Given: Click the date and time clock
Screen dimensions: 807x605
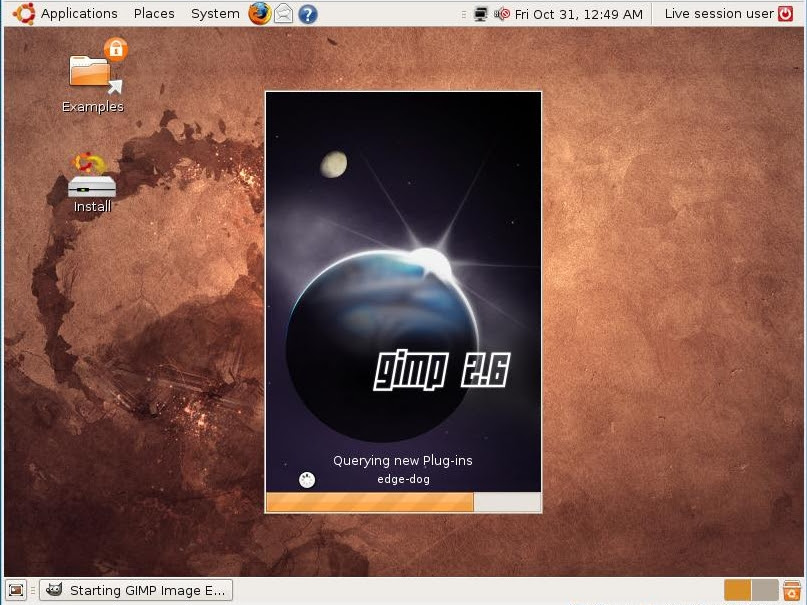Looking at the screenshot, I should (578, 14).
